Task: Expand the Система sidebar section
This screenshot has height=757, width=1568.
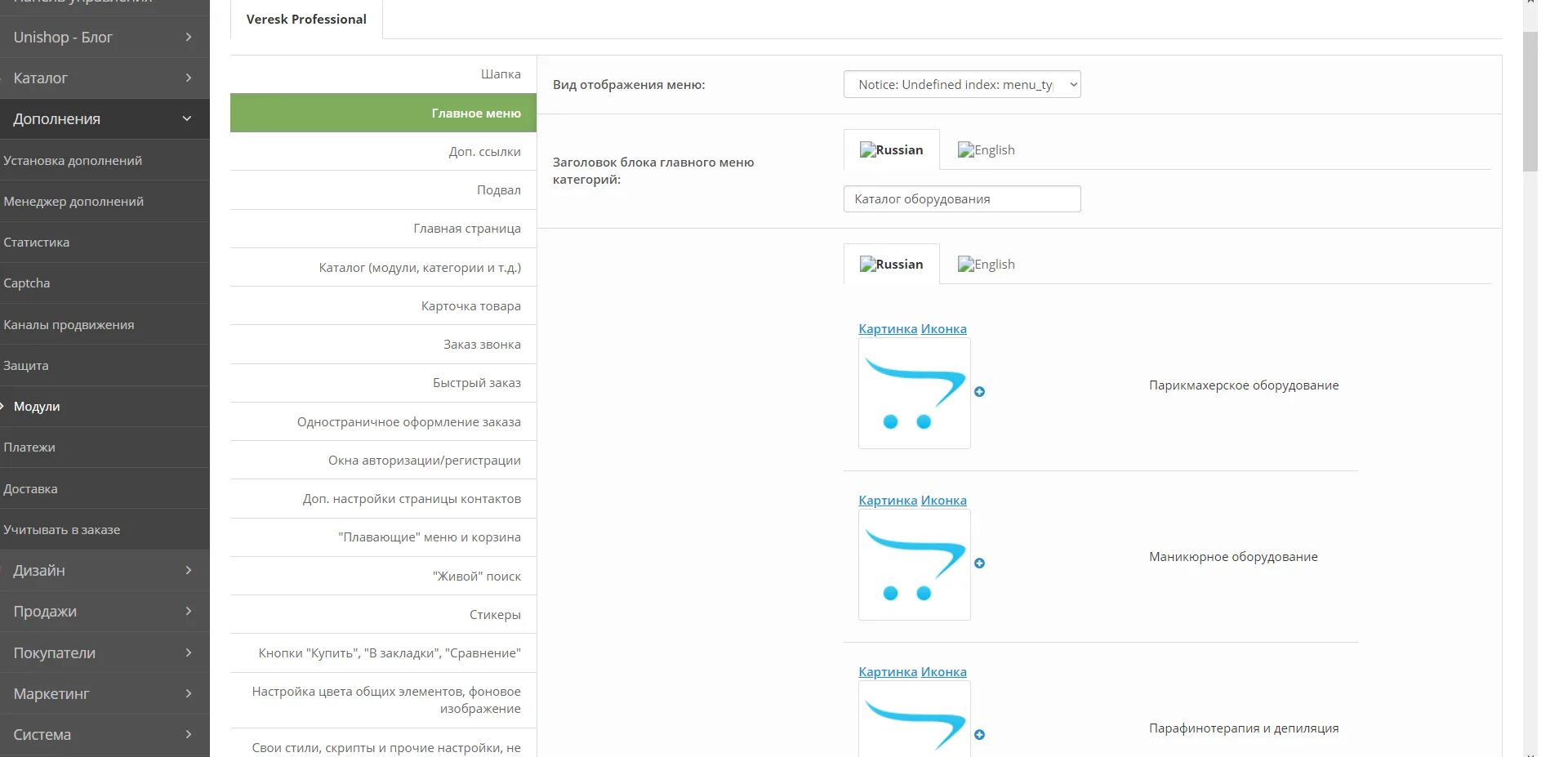Action: [105, 734]
